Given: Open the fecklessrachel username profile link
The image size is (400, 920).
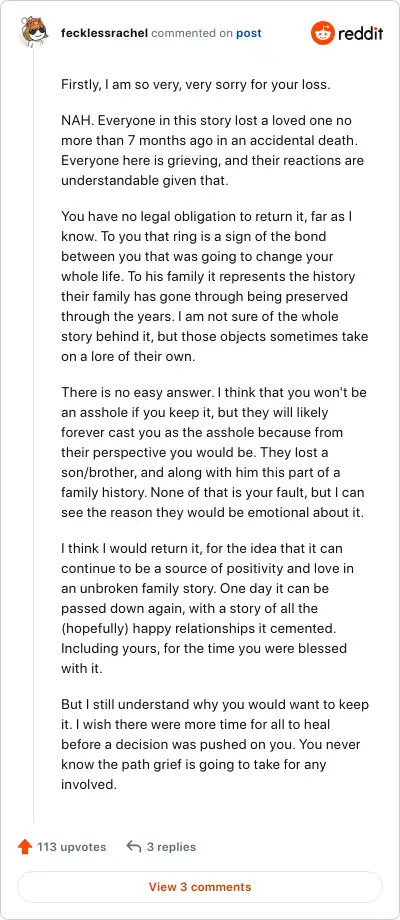Looking at the screenshot, I should tap(104, 33).
